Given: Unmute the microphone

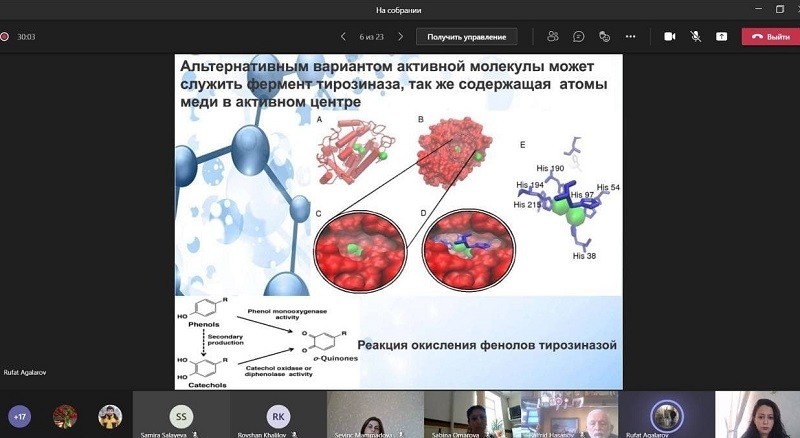Looking at the screenshot, I should [695, 36].
